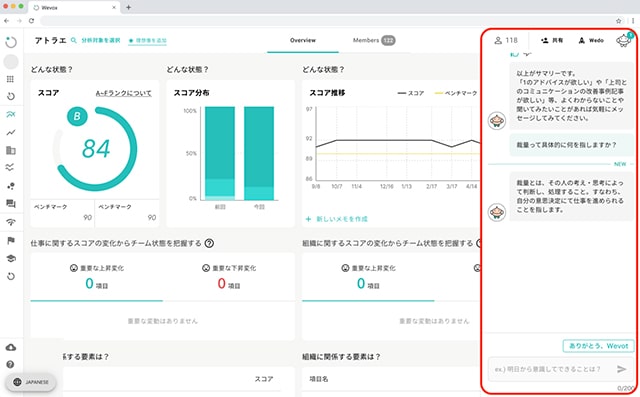Click the ありがとう、Wevot quick reply button
The height and width of the screenshot is (397, 640).
pos(598,346)
